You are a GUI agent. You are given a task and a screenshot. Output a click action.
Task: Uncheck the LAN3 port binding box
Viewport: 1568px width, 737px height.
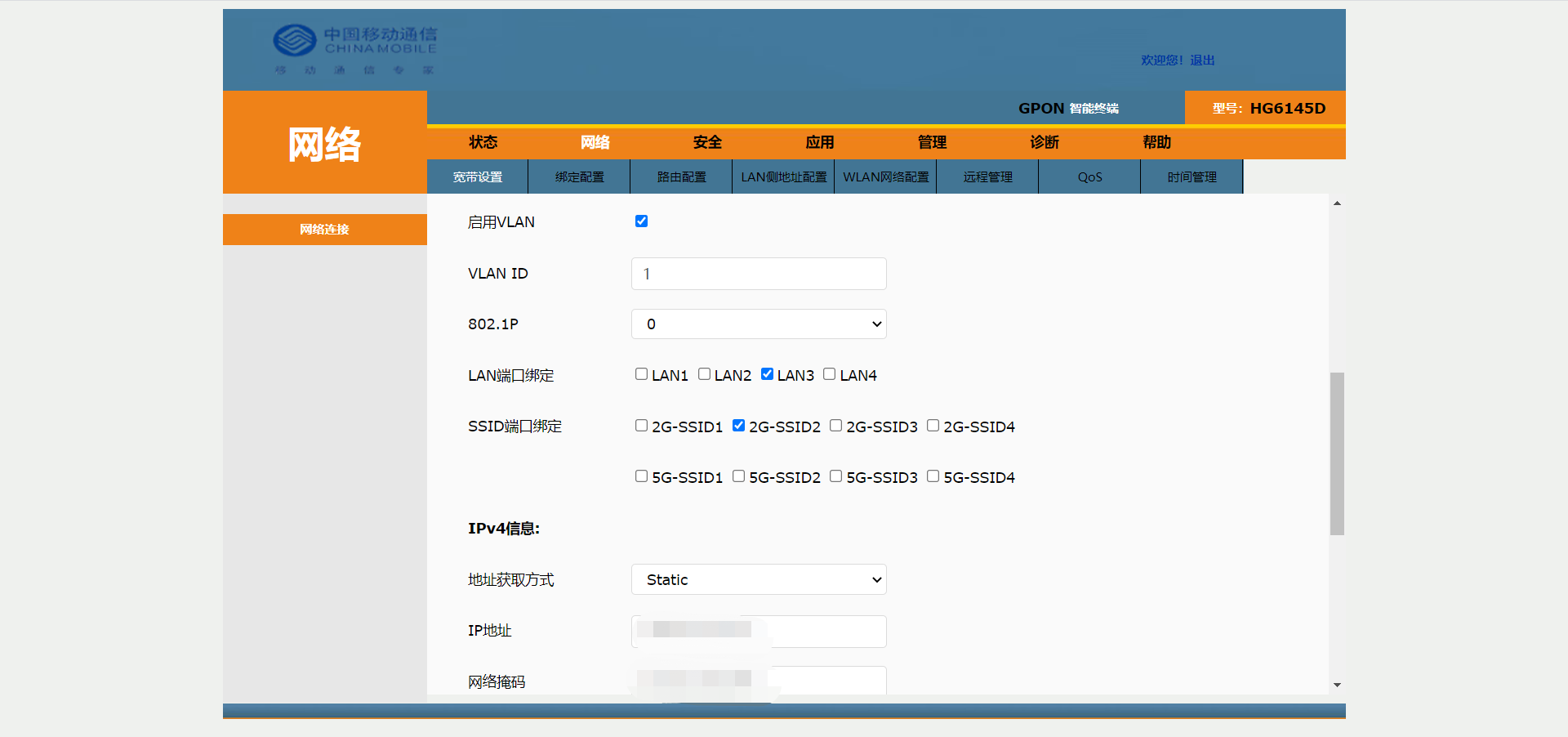pos(767,374)
